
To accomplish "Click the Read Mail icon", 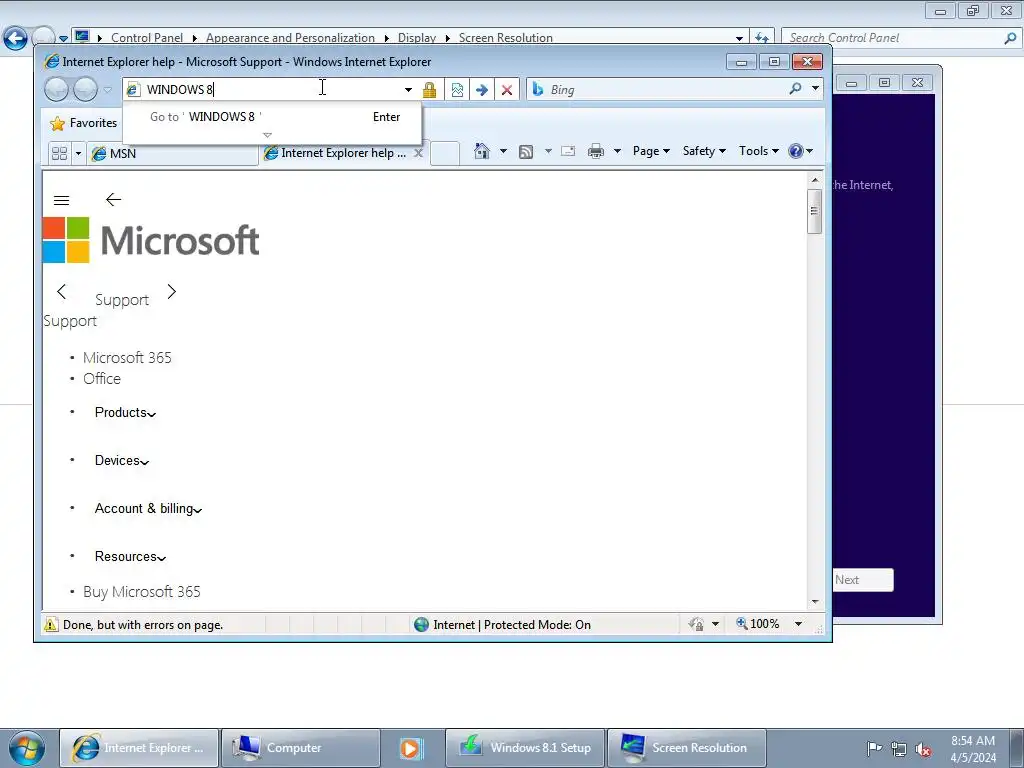I will coord(568,152).
